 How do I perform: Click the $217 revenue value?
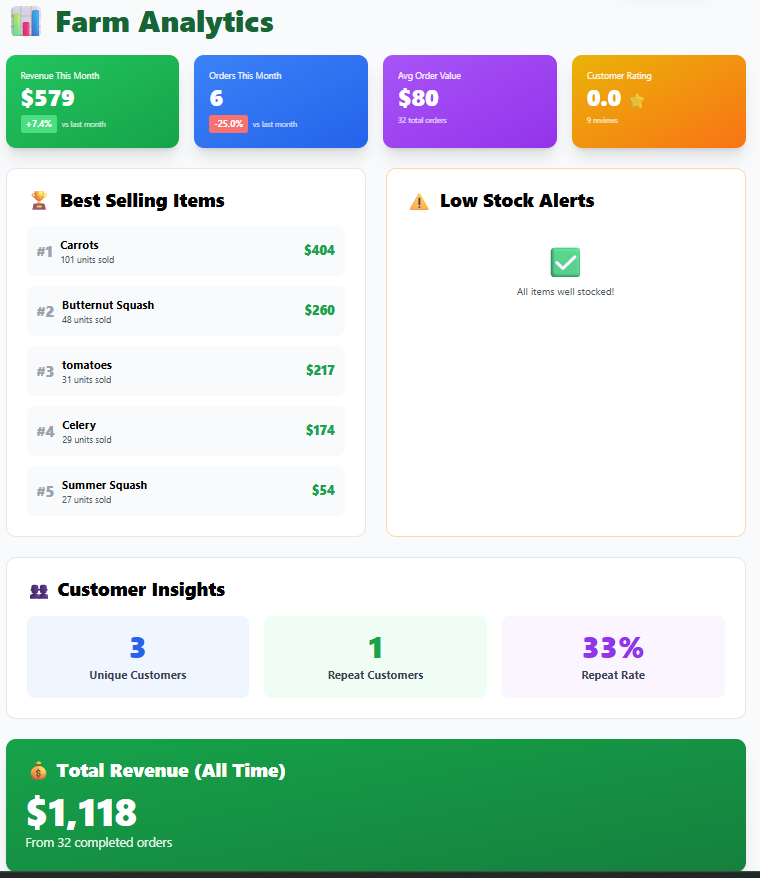320,370
